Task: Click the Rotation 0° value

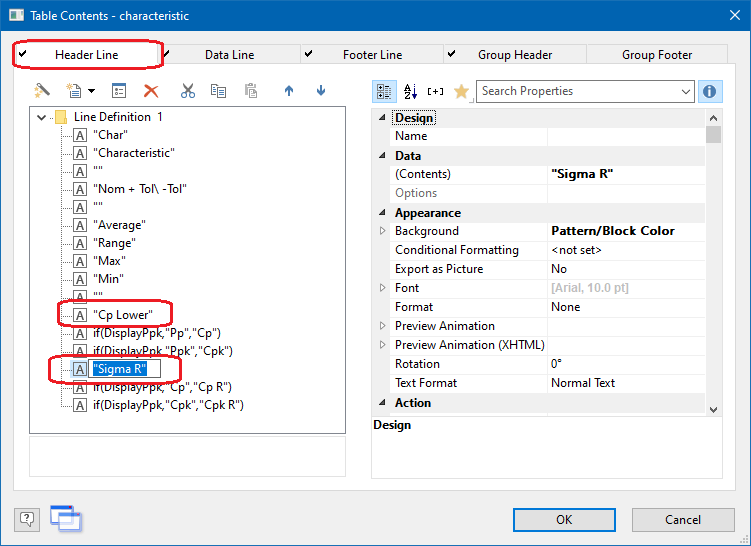Action: click(626, 364)
